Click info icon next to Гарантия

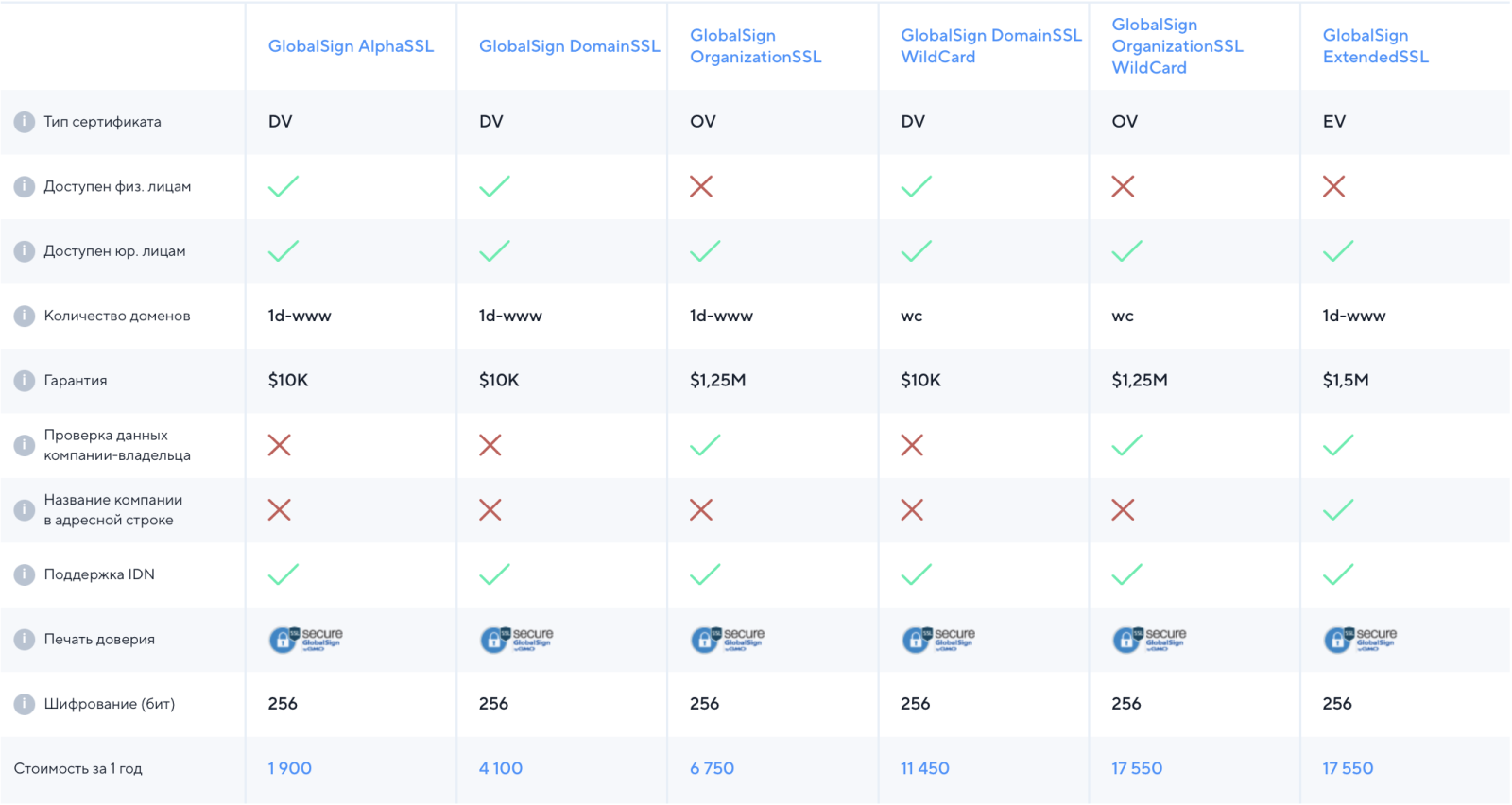(x=24, y=381)
